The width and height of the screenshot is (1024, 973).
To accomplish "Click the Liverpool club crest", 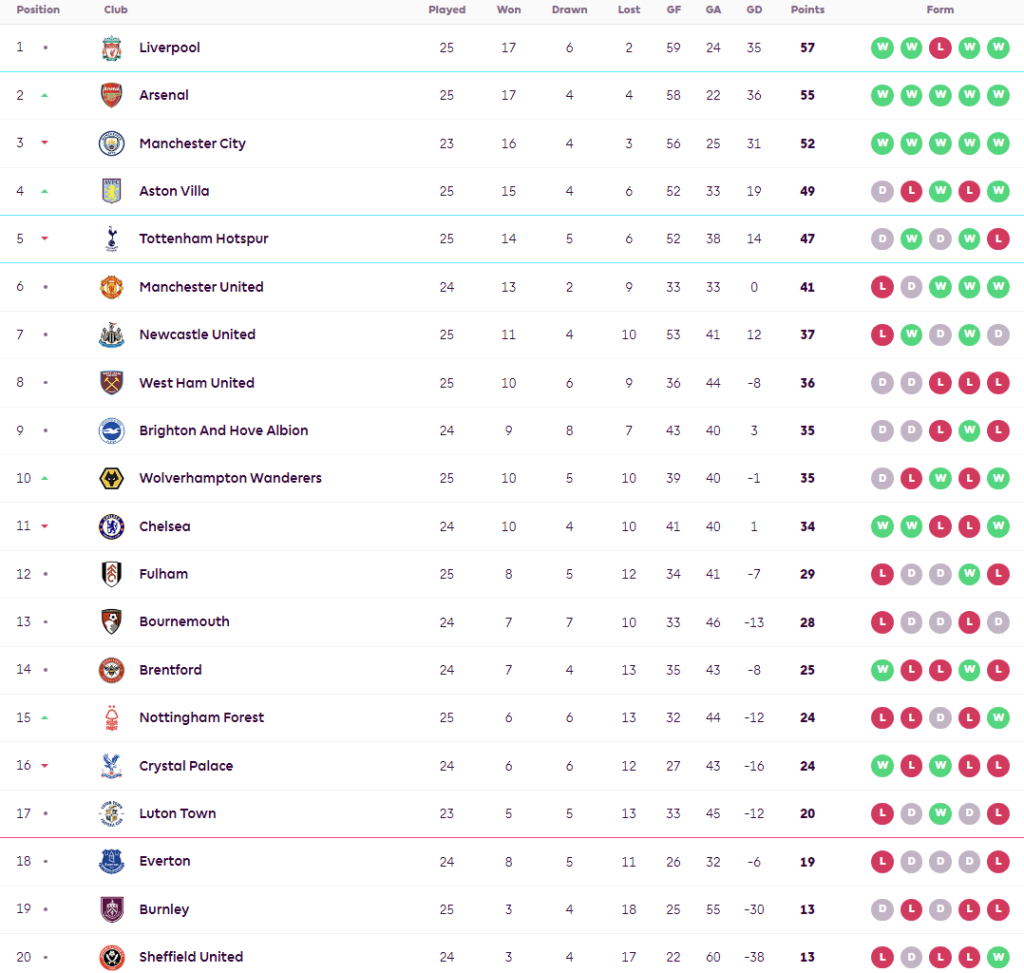I will (x=111, y=48).
